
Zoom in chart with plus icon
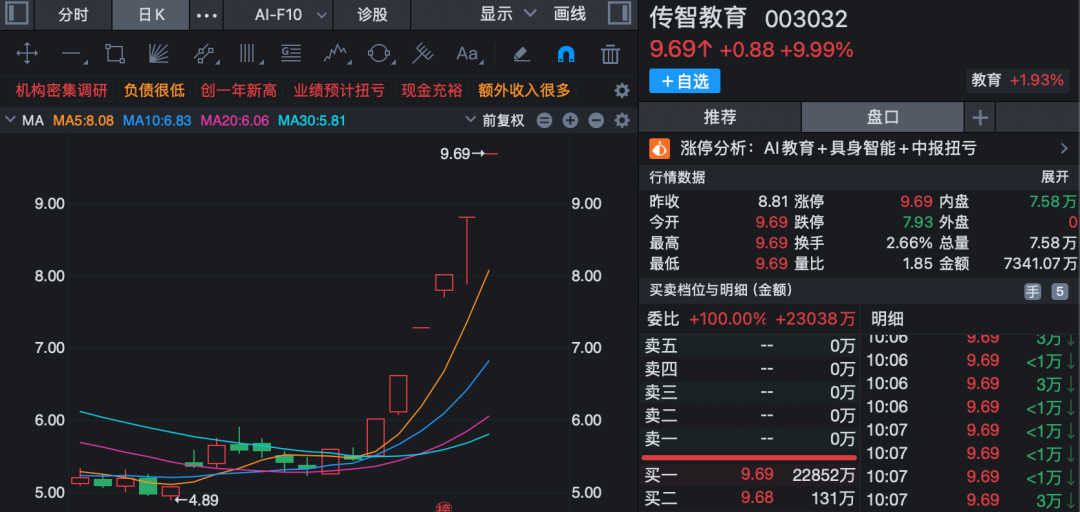[x=570, y=121]
